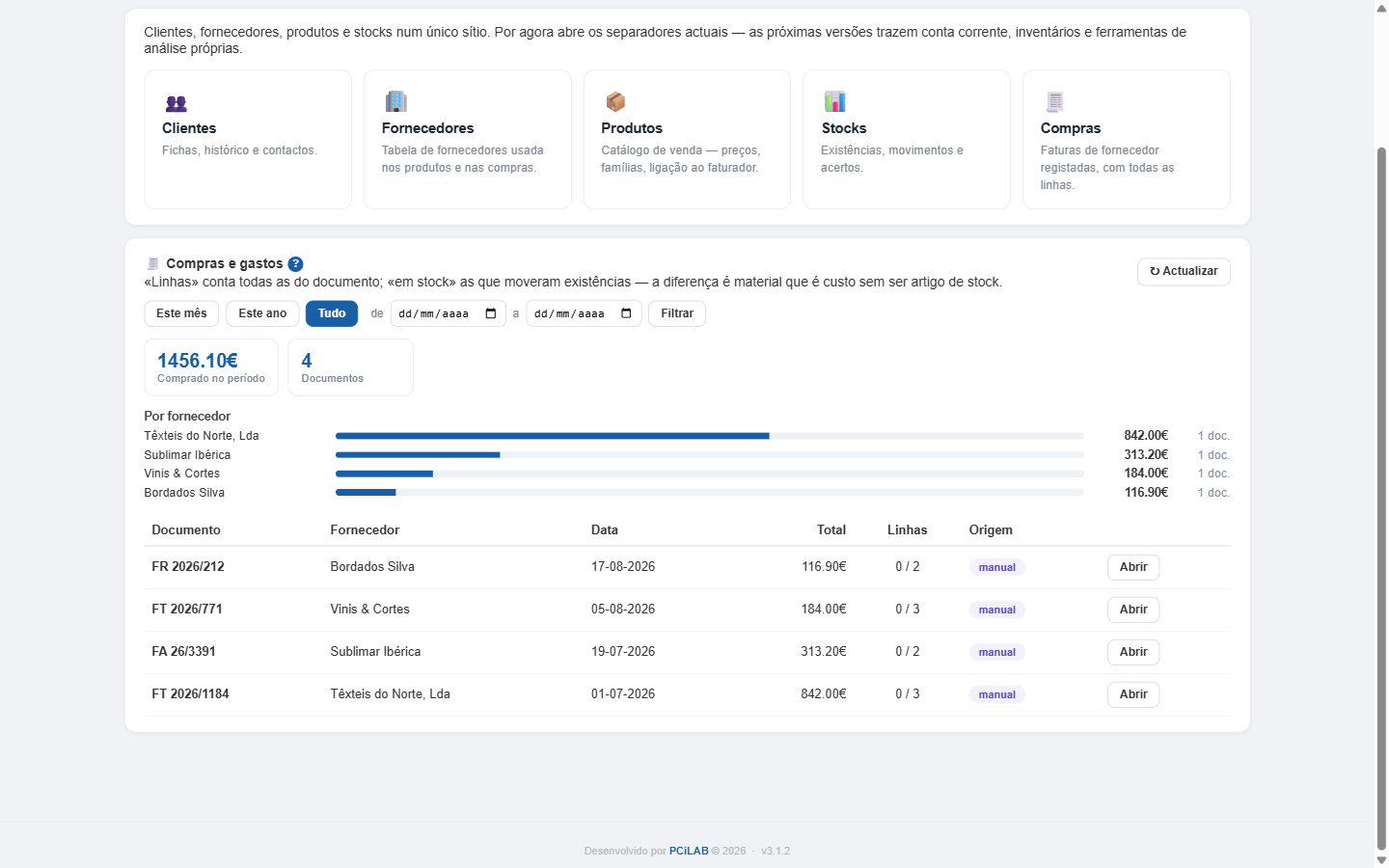Click the 1456.10€ purchased total card
Viewport: 1389px width, 868px height.
[x=211, y=366]
